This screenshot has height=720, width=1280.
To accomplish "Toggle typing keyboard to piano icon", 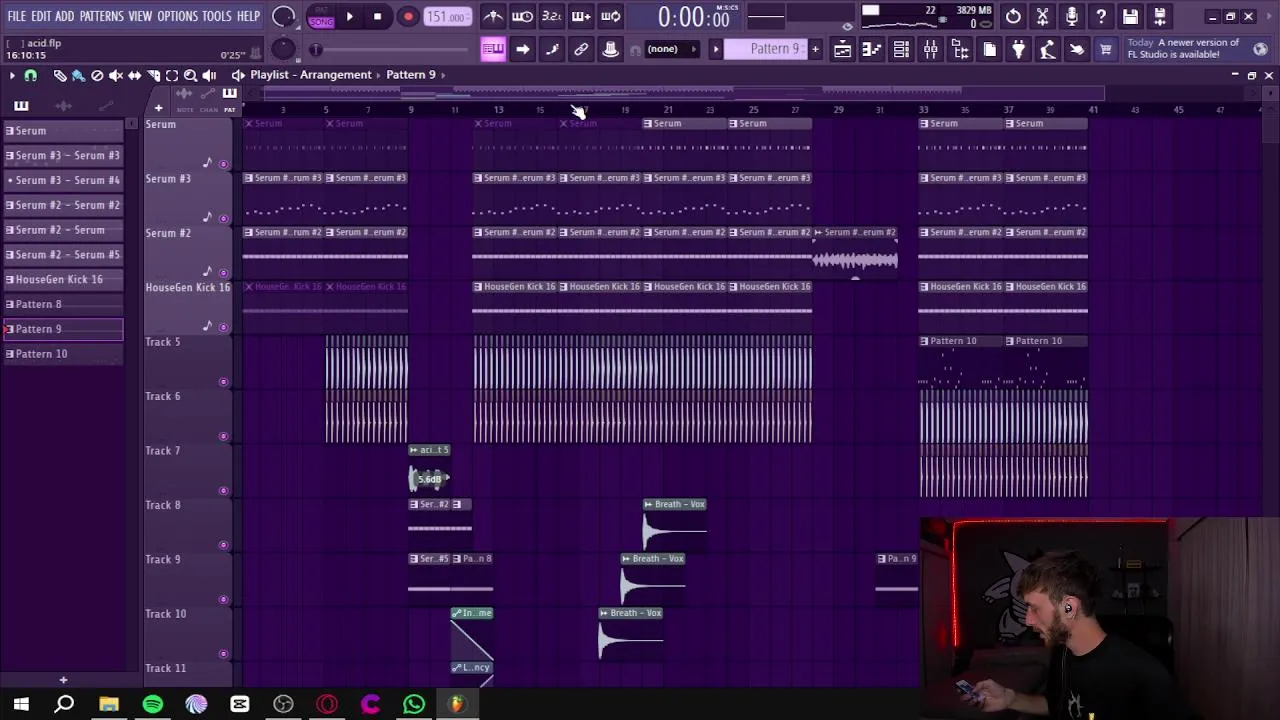I will pos(493,50).
